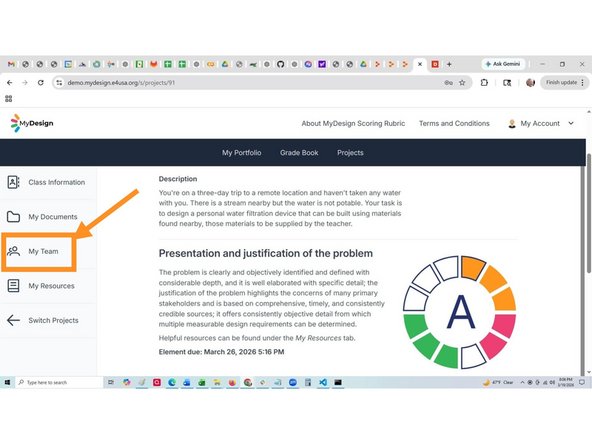Show hidden system tray icons chevron
592x444 pixels.
[523, 382]
